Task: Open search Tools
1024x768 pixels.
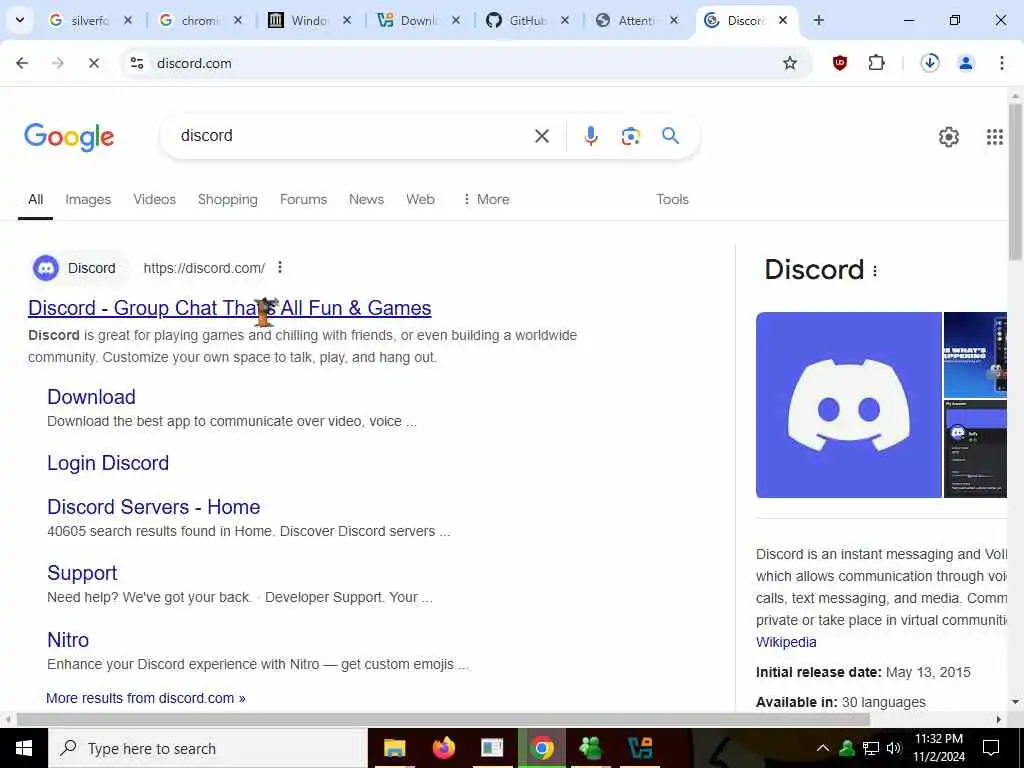Action: point(673,199)
